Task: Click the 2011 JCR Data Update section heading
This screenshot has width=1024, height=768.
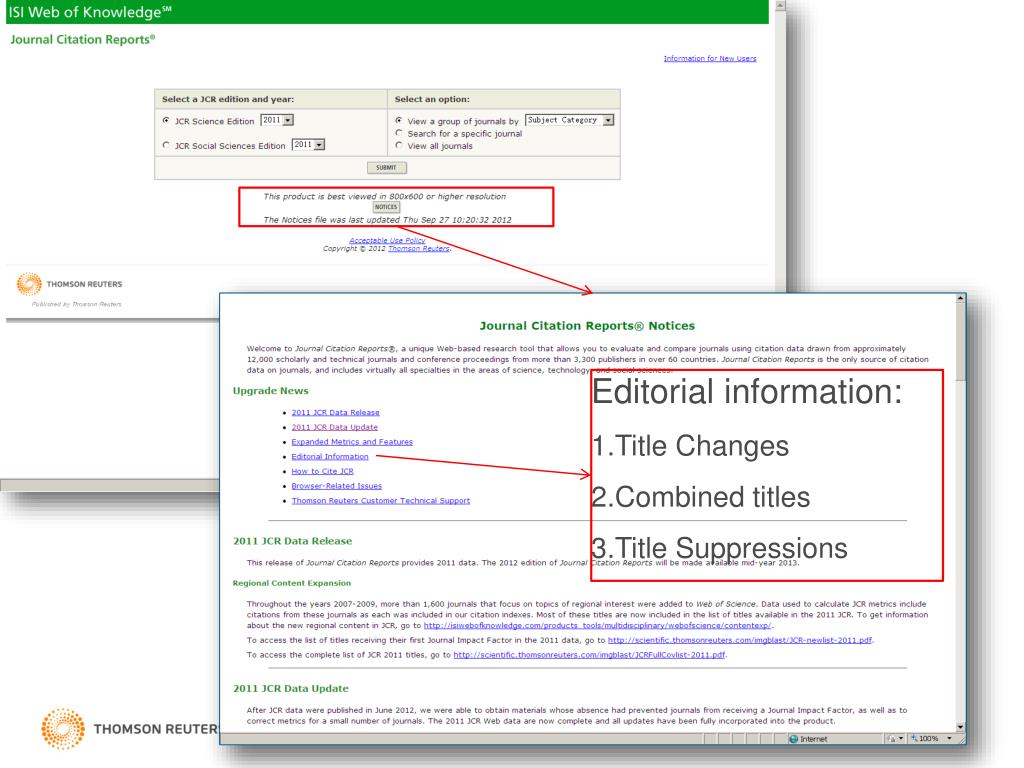Action: [291, 688]
